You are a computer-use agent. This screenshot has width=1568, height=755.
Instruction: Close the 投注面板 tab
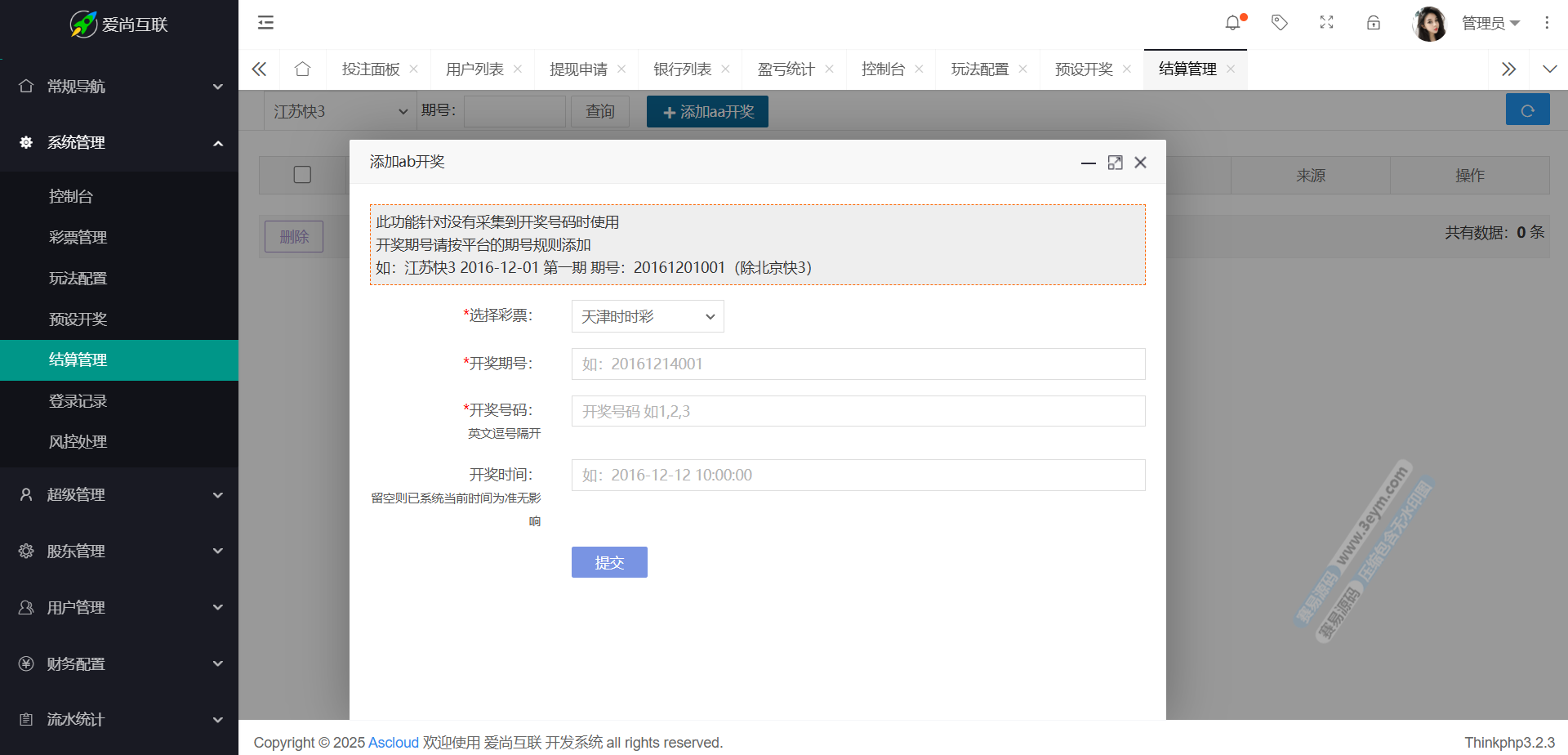click(414, 69)
